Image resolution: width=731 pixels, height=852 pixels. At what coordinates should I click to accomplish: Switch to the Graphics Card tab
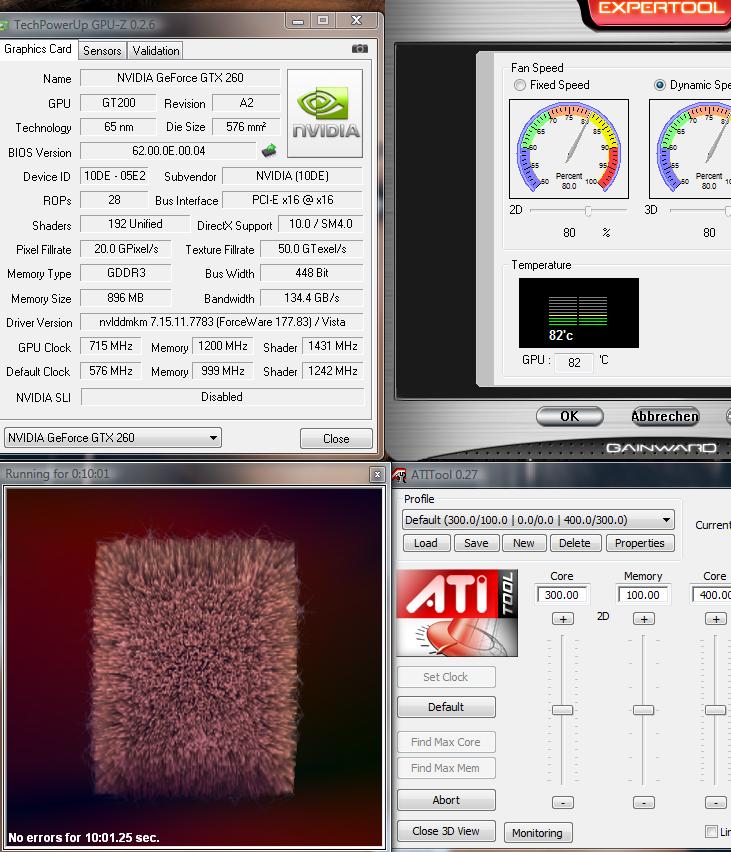pyautogui.click(x=38, y=49)
